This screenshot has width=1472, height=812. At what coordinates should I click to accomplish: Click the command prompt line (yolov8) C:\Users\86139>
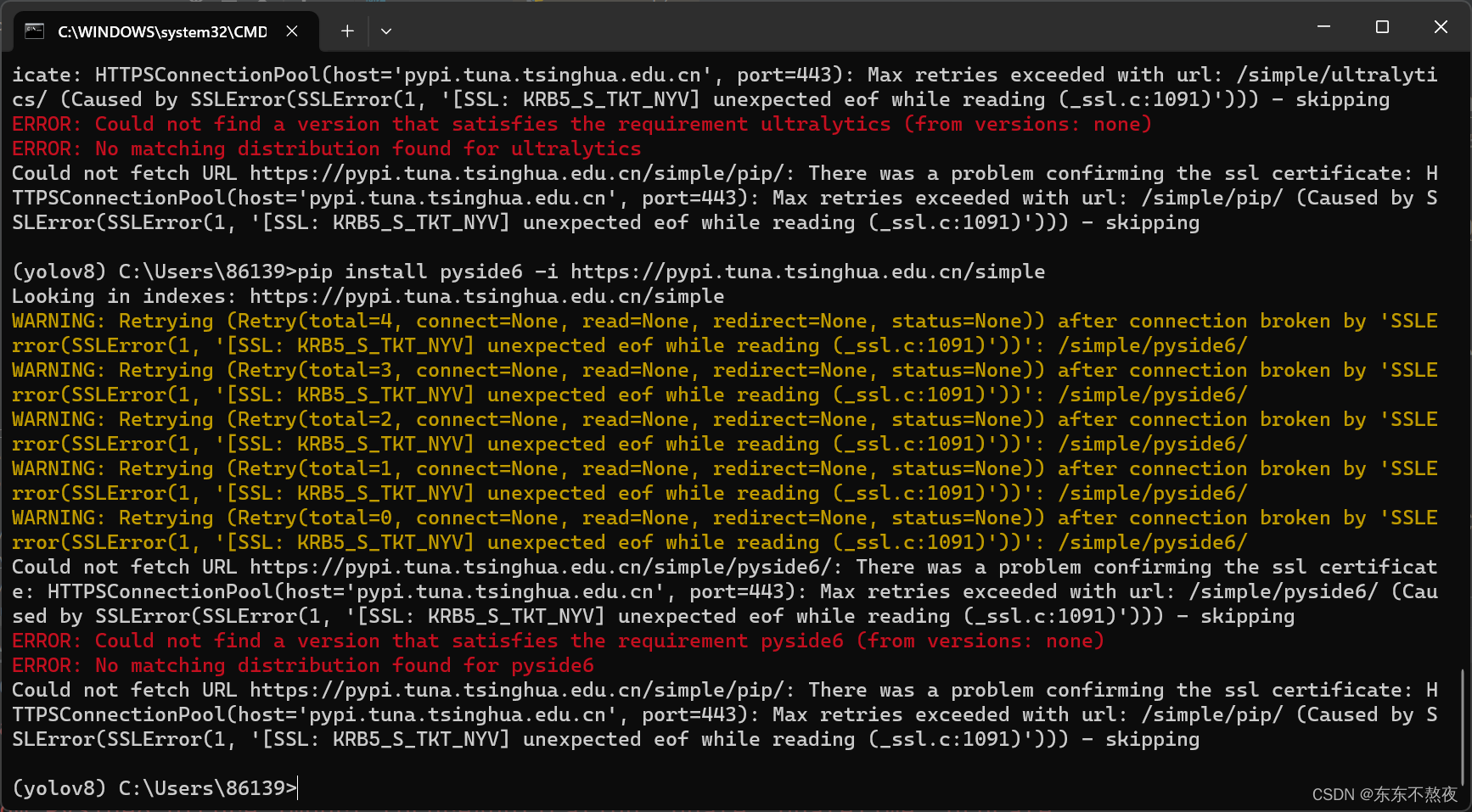[x=155, y=788]
